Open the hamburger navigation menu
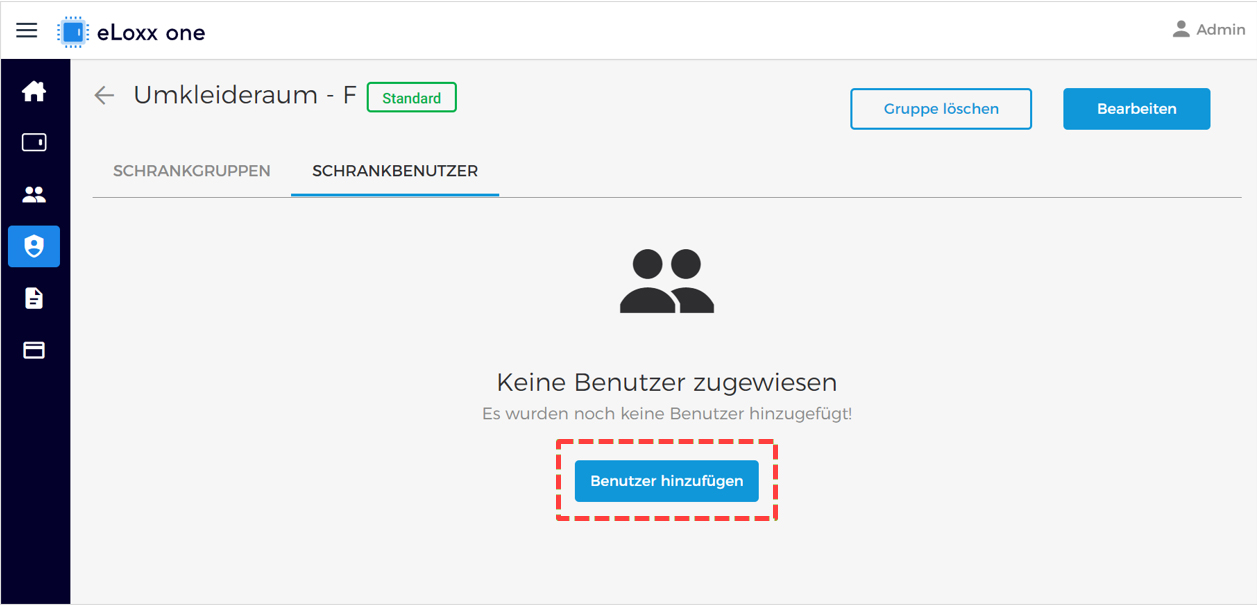Image resolution: width=1257 pixels, height=607 pixels. [27, 30]
